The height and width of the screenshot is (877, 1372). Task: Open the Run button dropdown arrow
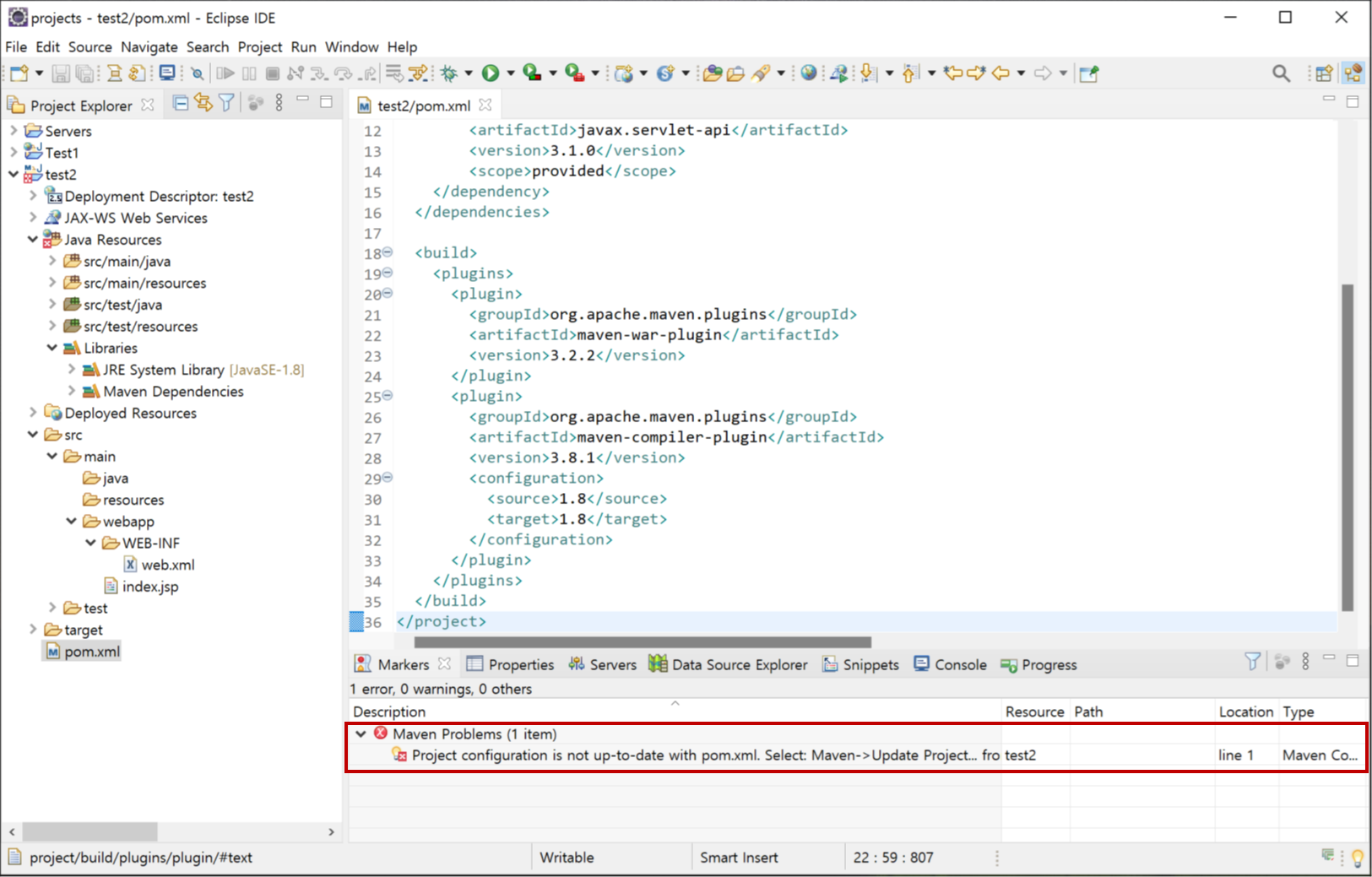(511, 73)
